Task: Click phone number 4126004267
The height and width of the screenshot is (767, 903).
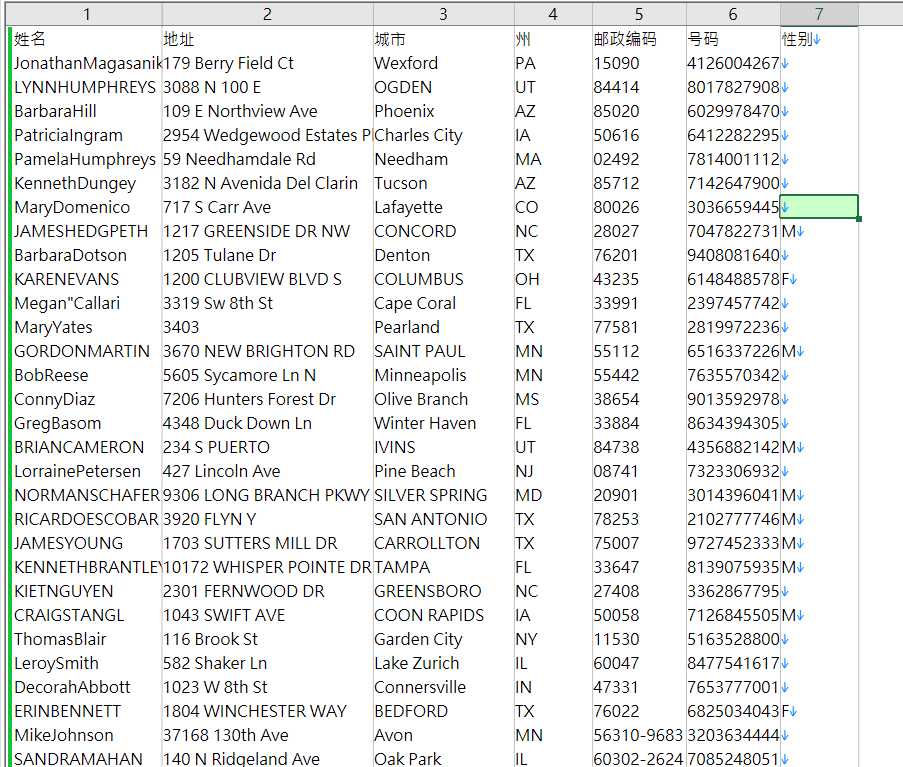Action: point(733,63)
